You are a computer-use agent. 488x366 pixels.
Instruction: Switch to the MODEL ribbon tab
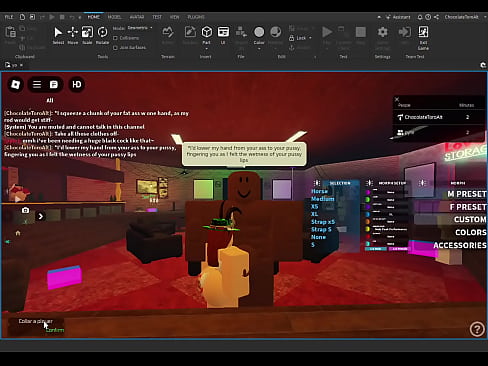point(114,17)
